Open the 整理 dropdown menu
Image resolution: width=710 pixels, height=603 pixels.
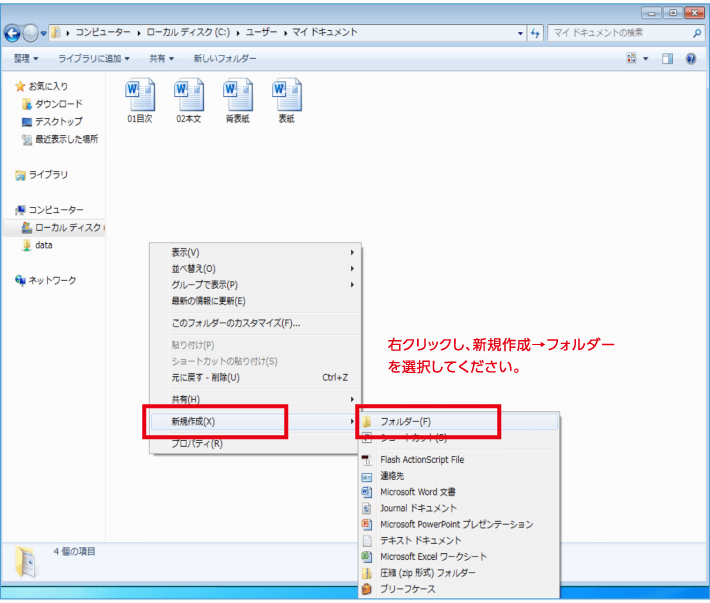click(x=26, y=59)
